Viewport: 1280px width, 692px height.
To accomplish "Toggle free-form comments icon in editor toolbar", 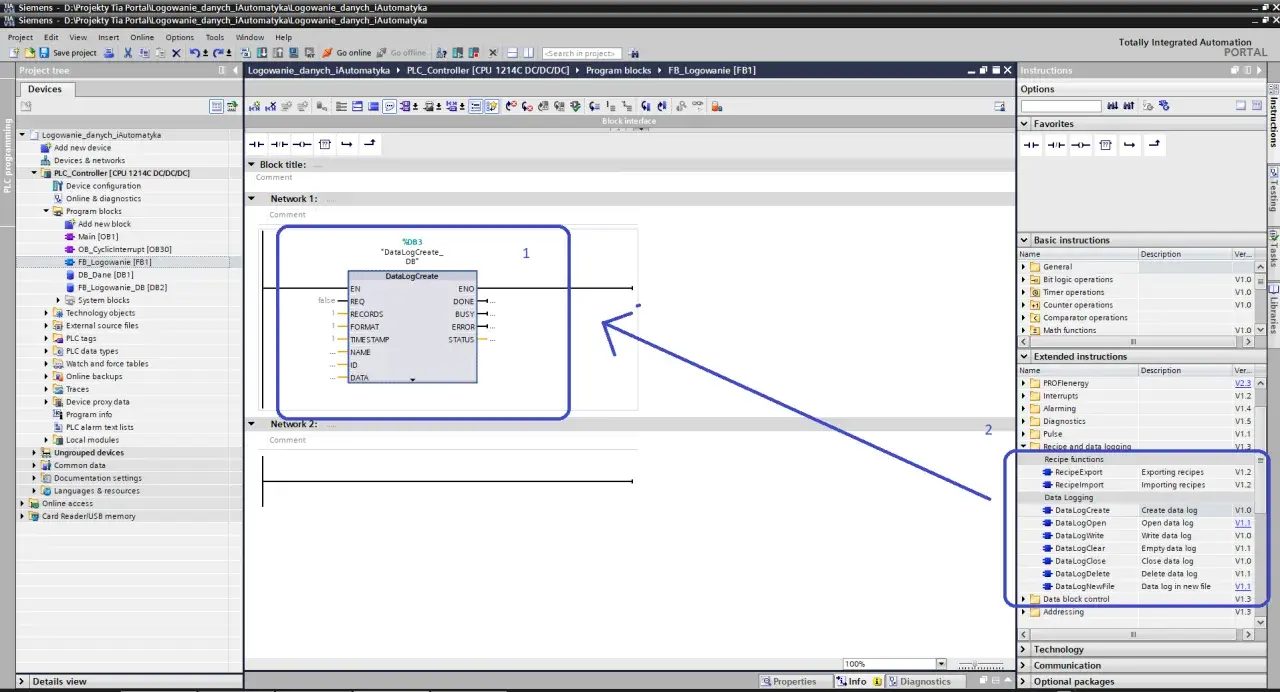I will (x=389, y=106).
